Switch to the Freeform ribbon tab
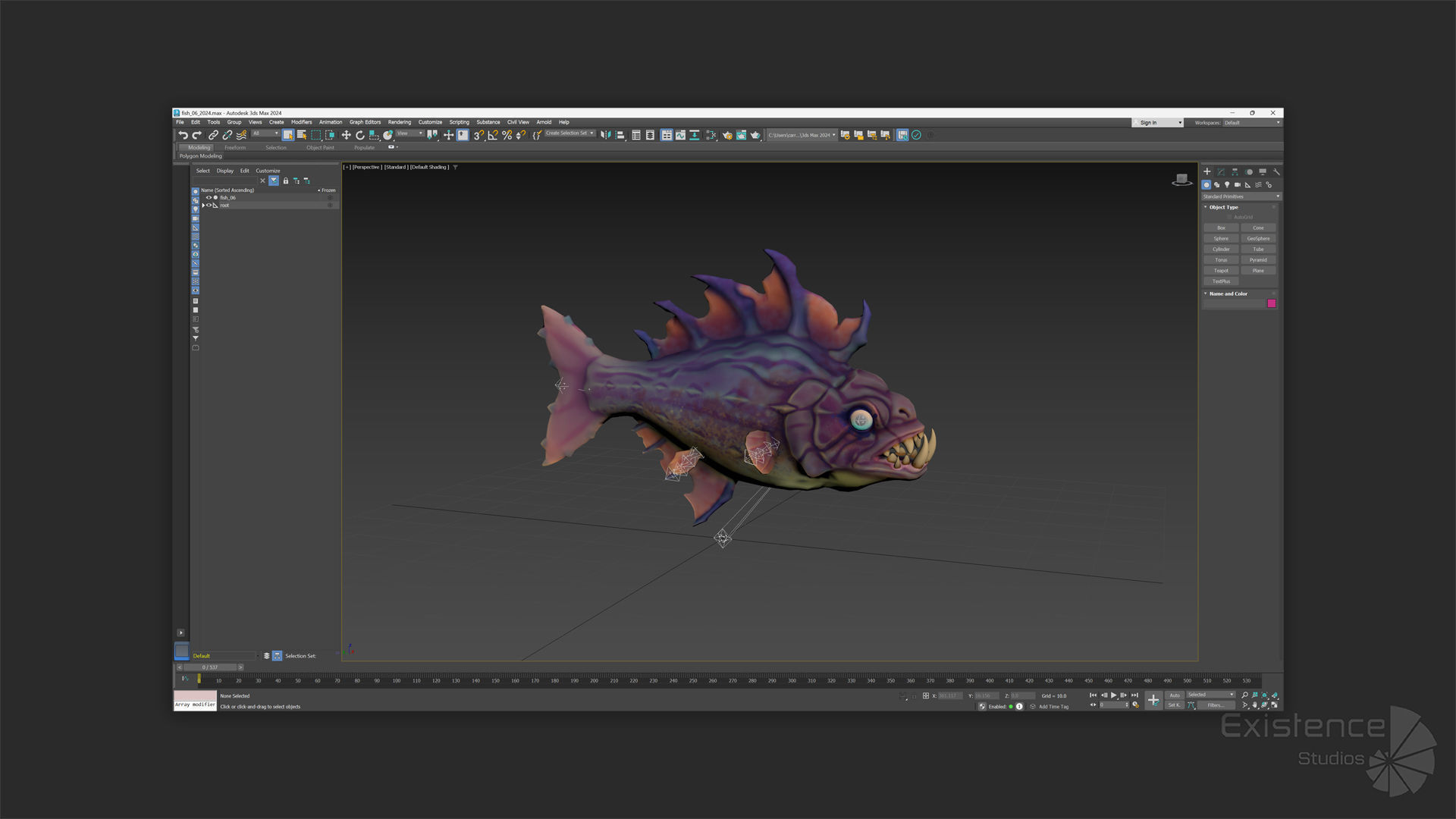This screenshot has width=1456, height=819. (235, 148)
